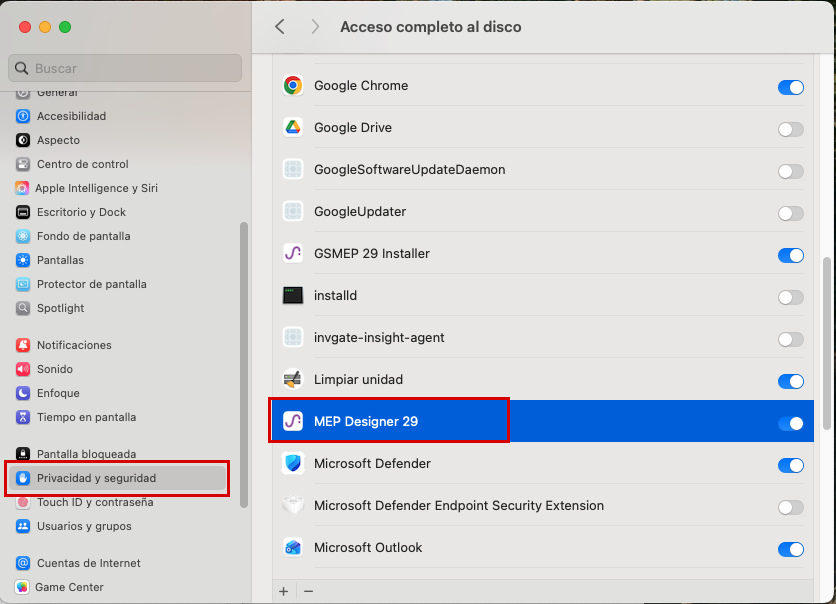Viewport: 836px width, 604px height.
Task: Remove selected app with the minus button
Action: coord(308,591)
